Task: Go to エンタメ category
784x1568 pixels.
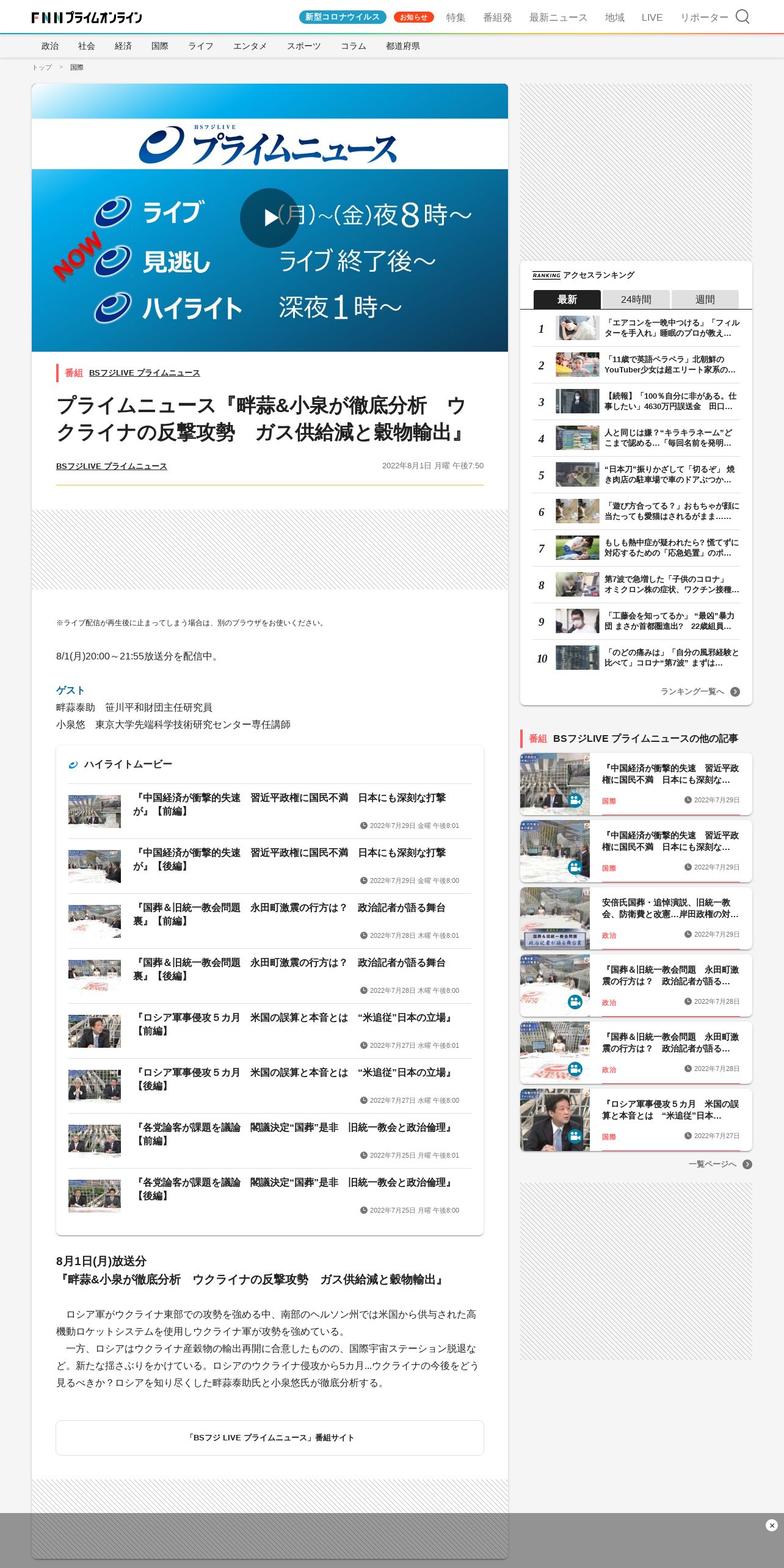Action: point(250,46)
